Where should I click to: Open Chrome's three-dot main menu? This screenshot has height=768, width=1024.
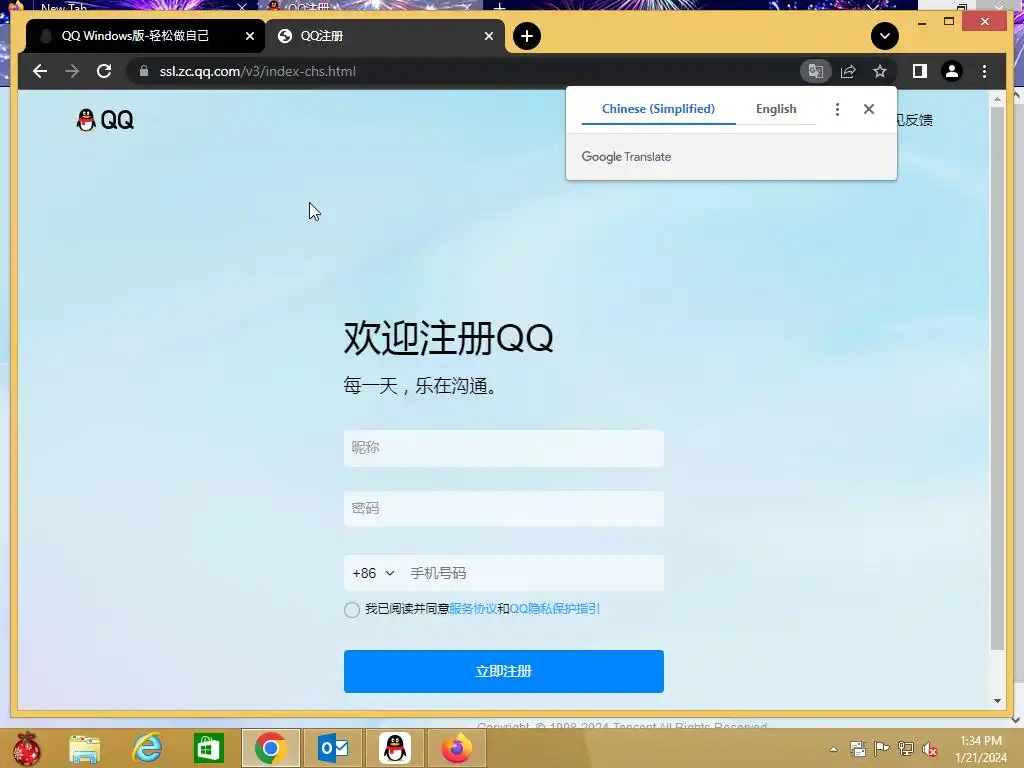(x=984, y=71)
